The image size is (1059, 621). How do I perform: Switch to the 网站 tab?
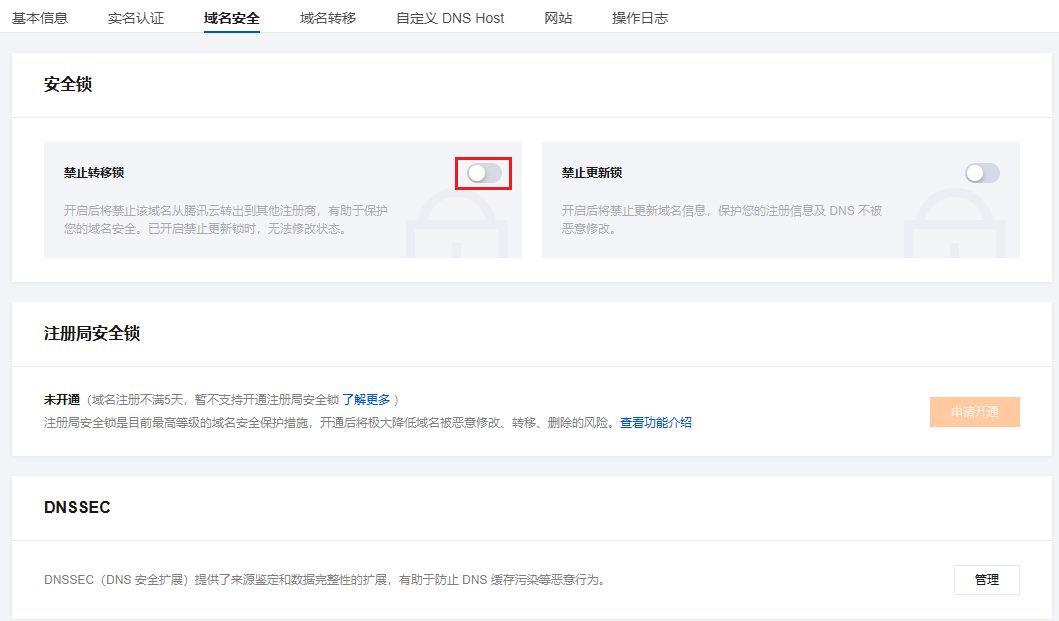[x=558, y=18]
